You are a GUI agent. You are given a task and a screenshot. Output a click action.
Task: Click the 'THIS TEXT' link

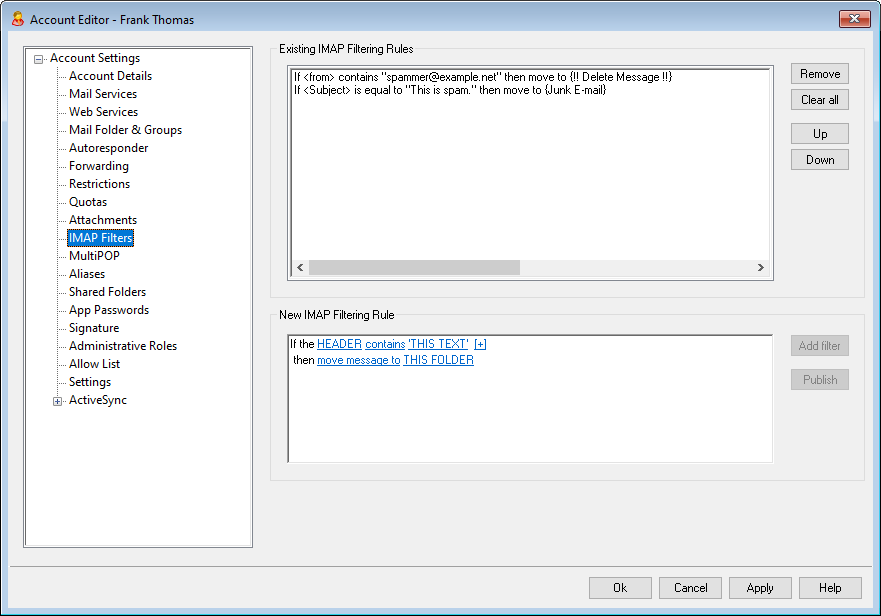438,344
